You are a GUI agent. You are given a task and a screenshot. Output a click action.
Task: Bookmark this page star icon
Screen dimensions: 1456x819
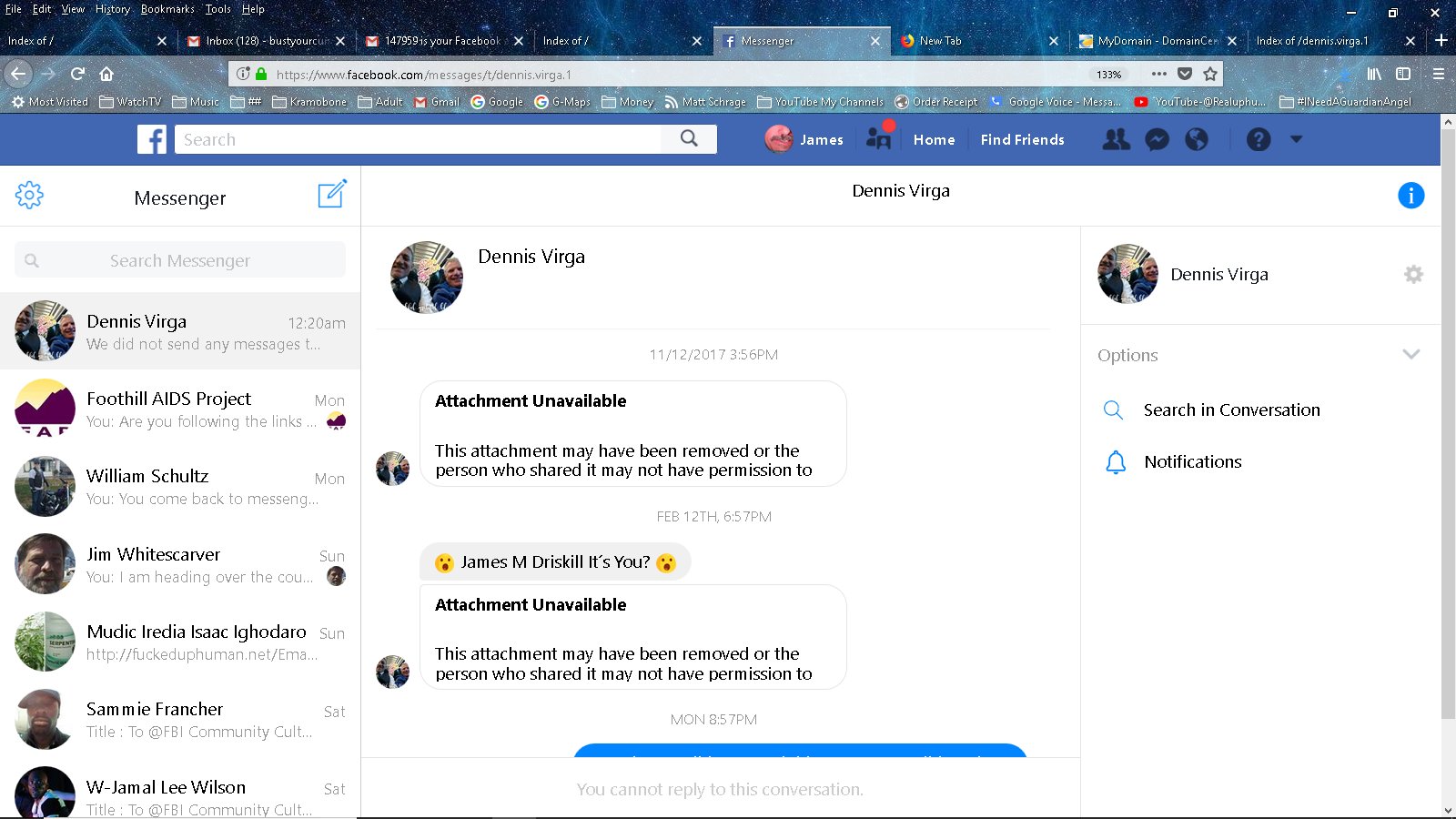point(1209,74)
